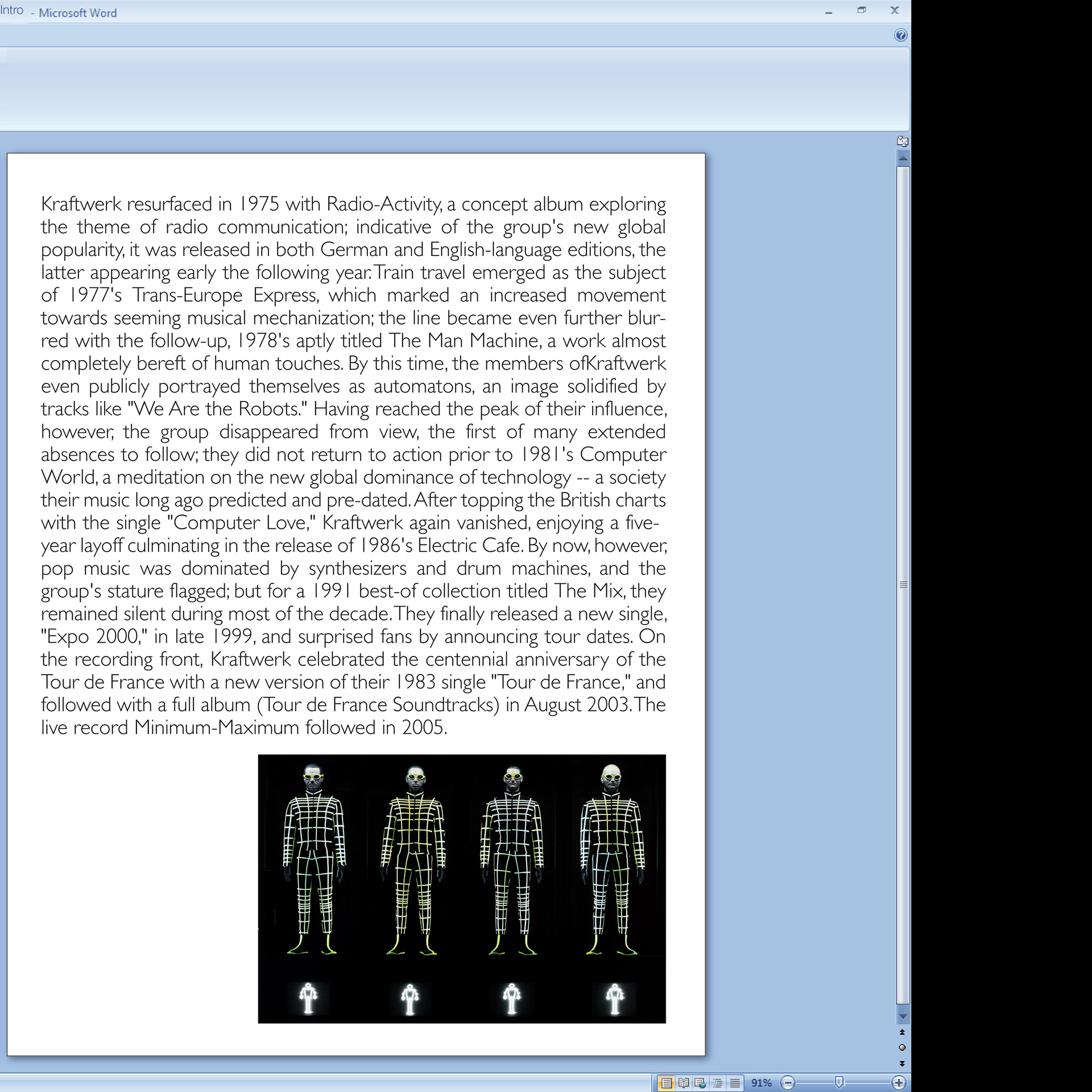Click the Zoom Out minus button

coord(788,1083)
